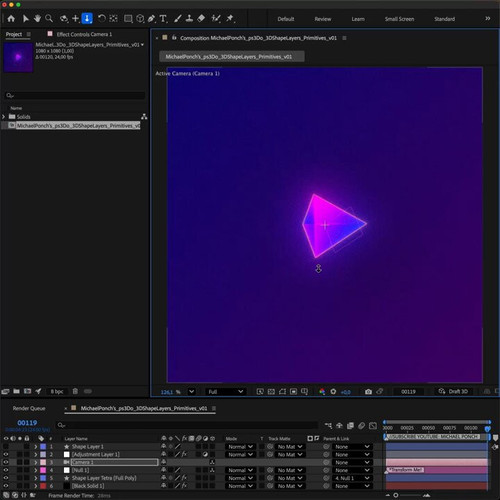The height and width of the screenshot is (500, 500).
Task: Toggle frame blending for the composition
Action: pos(350,426)
